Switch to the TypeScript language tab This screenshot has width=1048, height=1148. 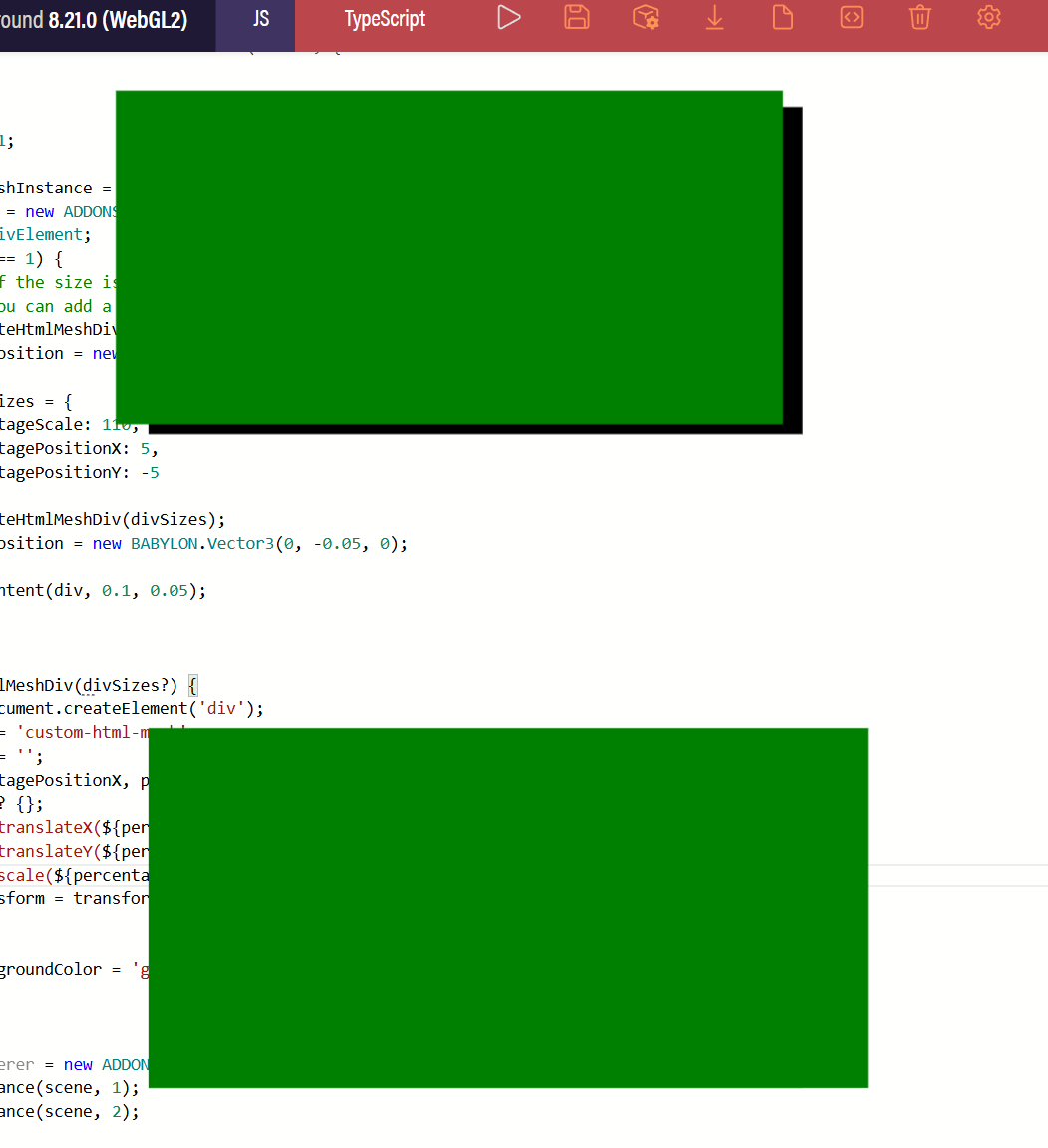click(x=384, y=20)
